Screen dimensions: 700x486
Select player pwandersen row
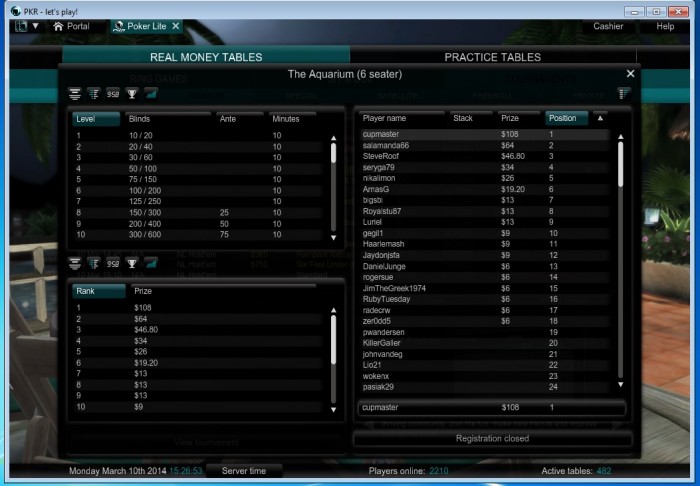[x=484, y=332]
